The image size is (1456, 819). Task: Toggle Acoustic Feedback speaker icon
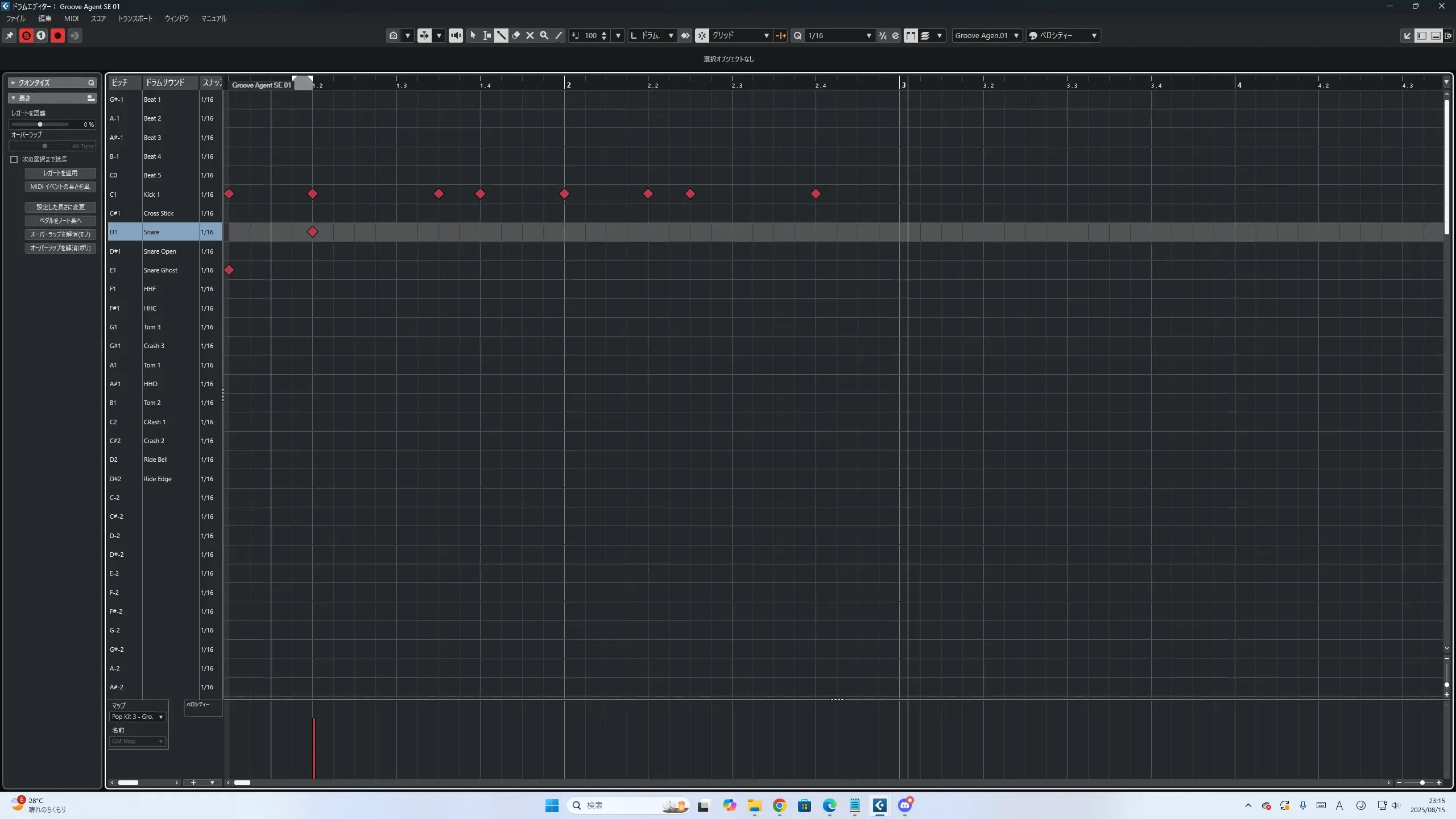coord(456,35)
